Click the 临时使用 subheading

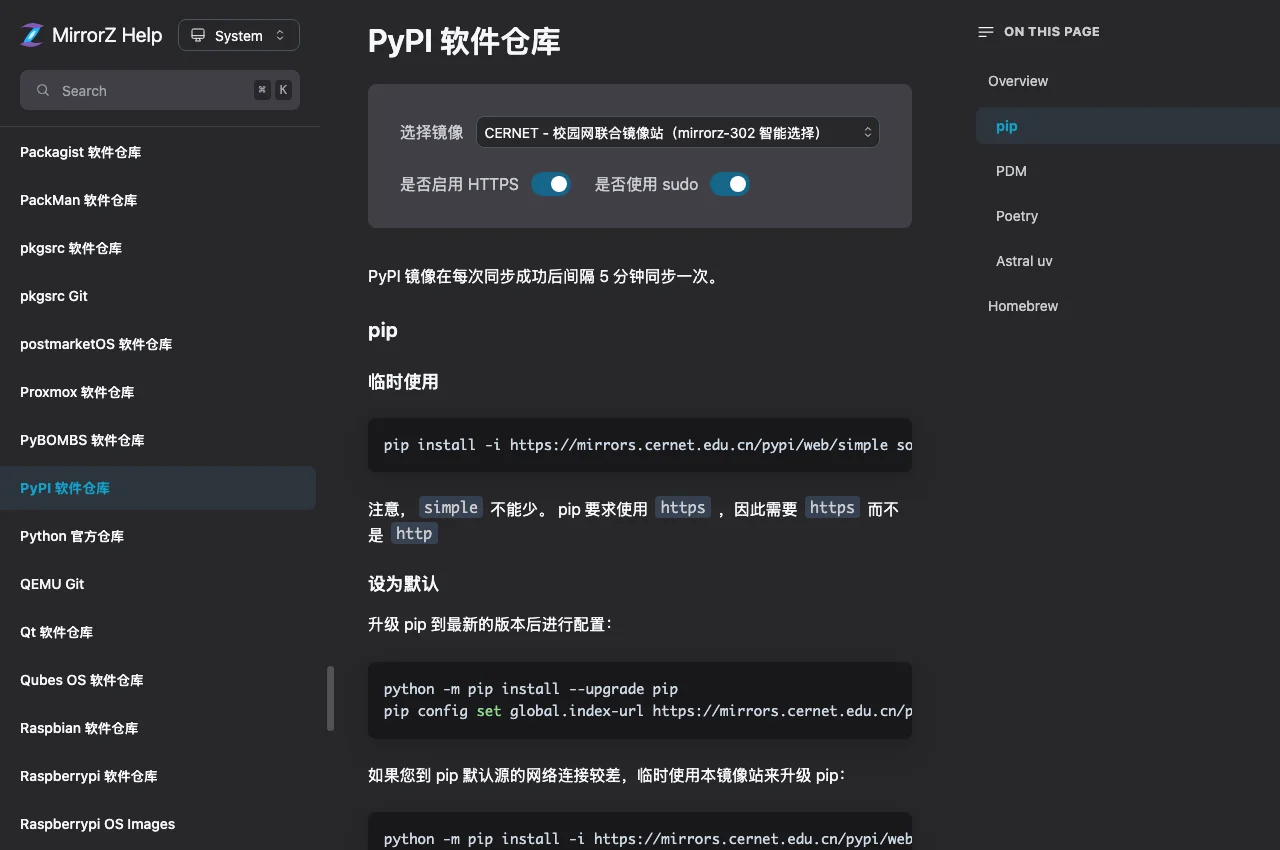click(403, 382)
